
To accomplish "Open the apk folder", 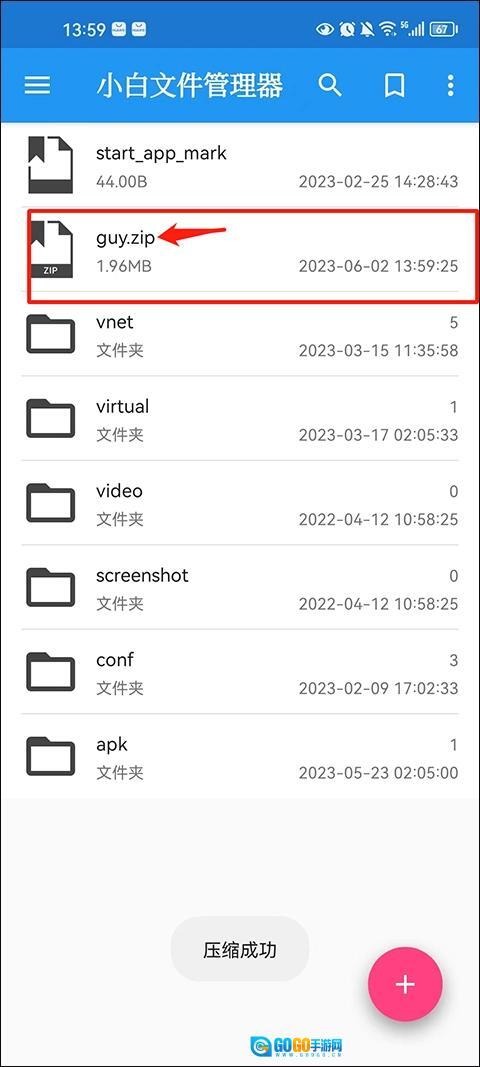I will coord(240,756).
